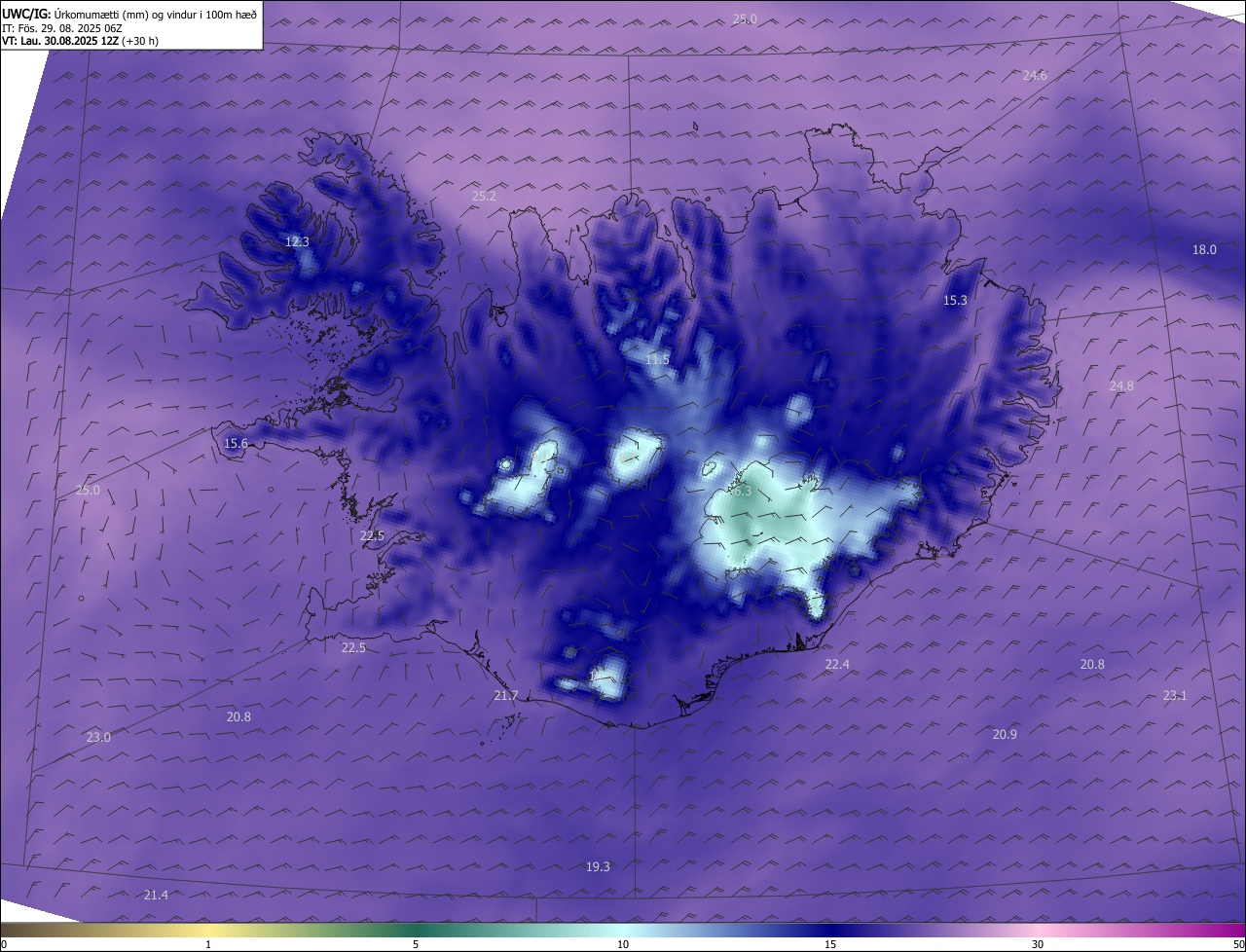
Task: Select the 30 tick label on the colour scale
Action: (1038, 944)
